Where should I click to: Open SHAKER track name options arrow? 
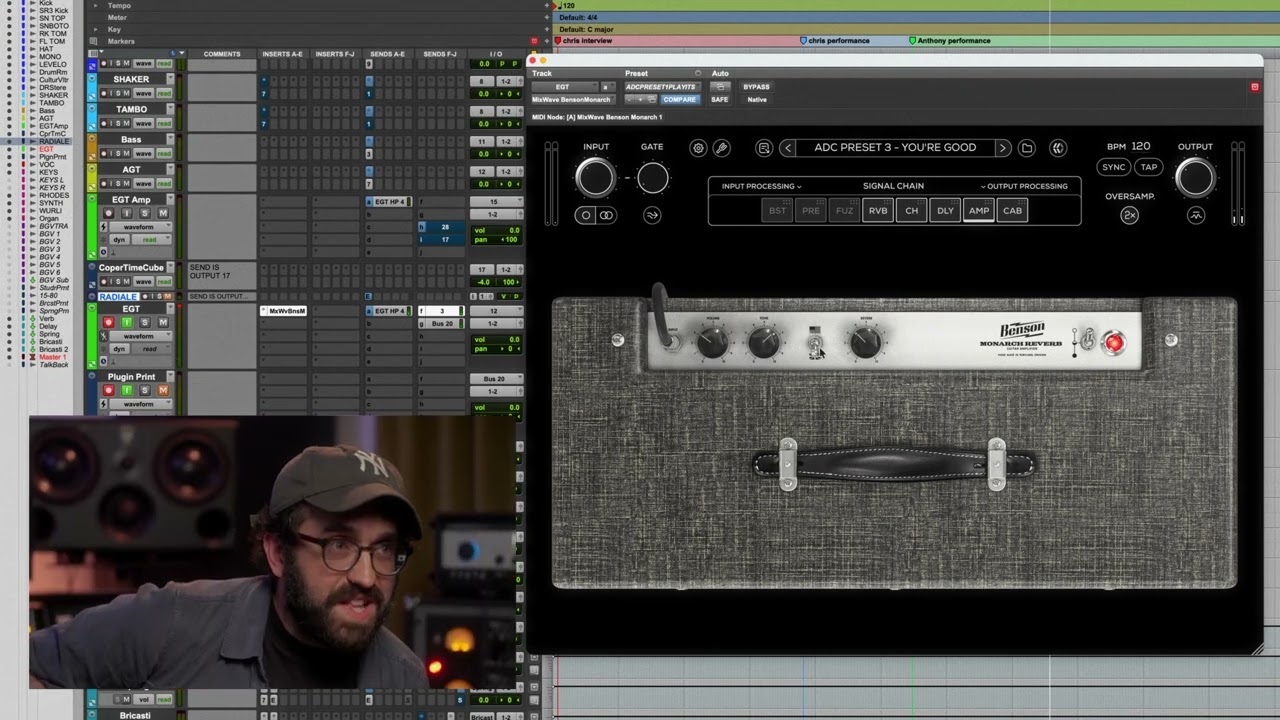(x=170, y=78)
